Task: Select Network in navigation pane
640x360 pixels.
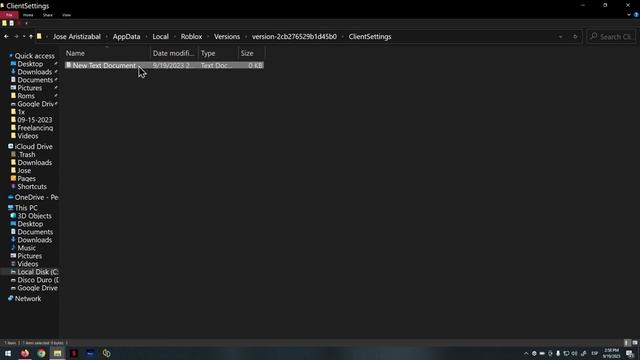Action: 28,299
